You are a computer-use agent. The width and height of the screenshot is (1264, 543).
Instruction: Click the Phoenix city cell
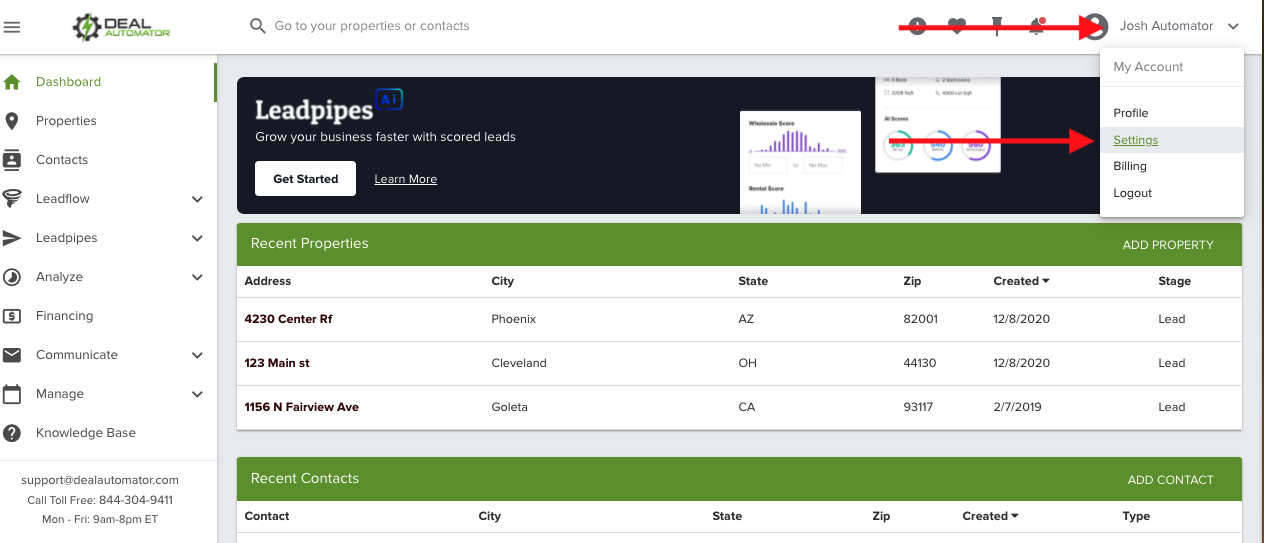[x=514, y=319]
